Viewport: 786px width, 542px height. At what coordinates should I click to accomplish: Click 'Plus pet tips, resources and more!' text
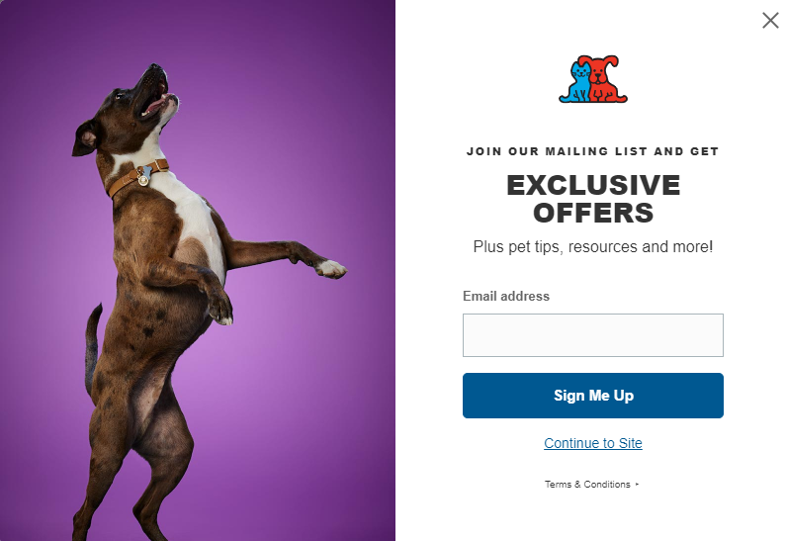coord(593,247)
